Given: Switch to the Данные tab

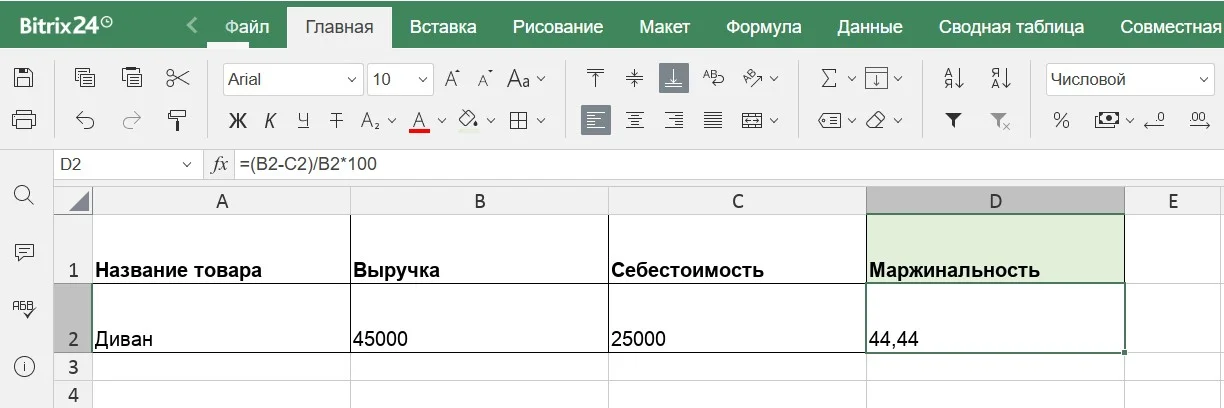Looking at the screenshot, I should (868, 27).
